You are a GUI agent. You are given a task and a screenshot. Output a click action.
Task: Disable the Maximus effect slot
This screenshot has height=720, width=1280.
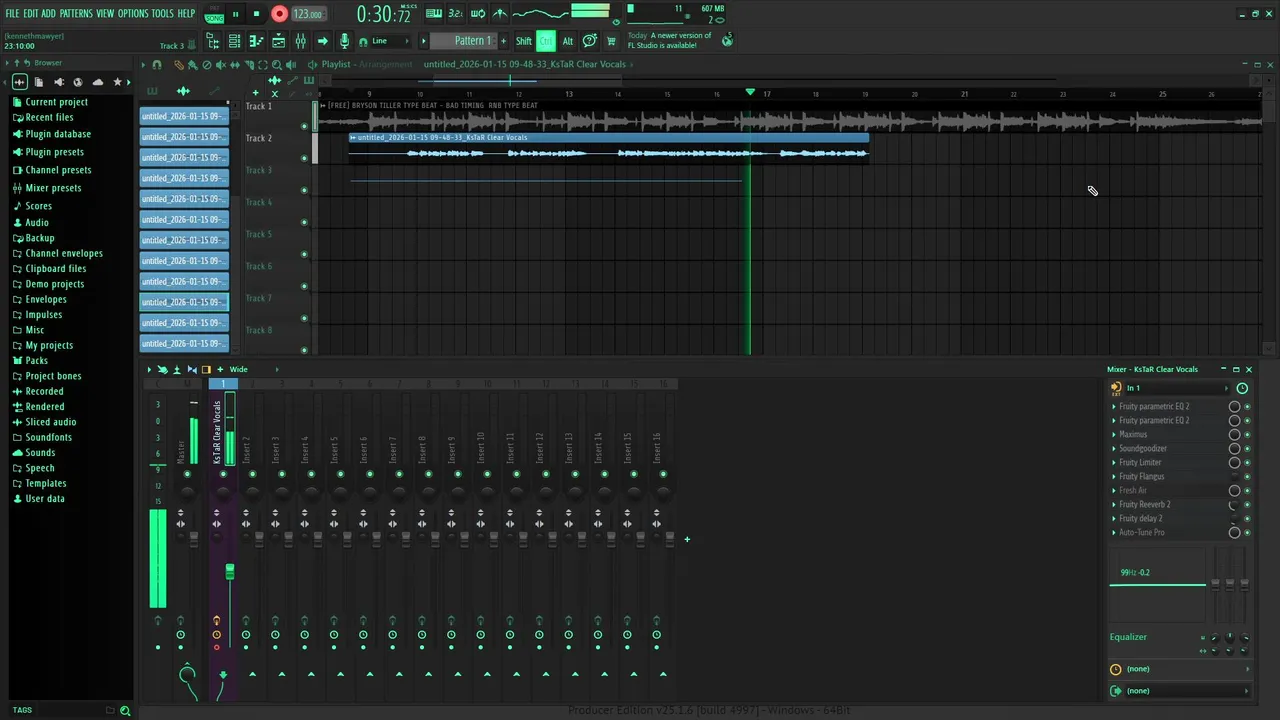1247,435
